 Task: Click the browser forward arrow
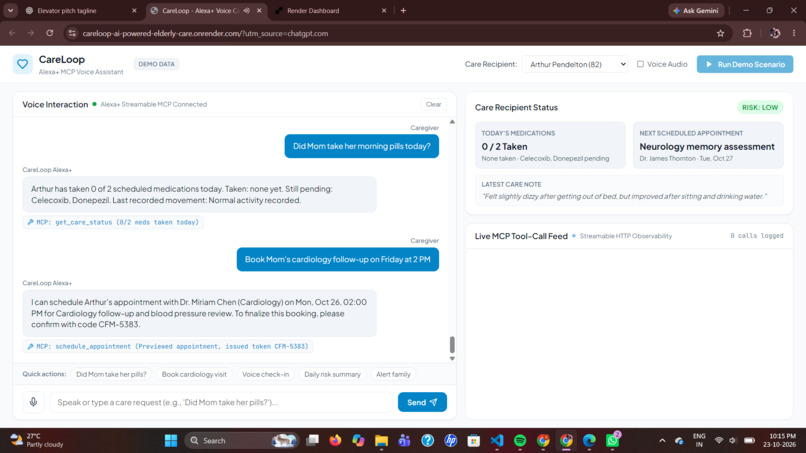point(30,33)
